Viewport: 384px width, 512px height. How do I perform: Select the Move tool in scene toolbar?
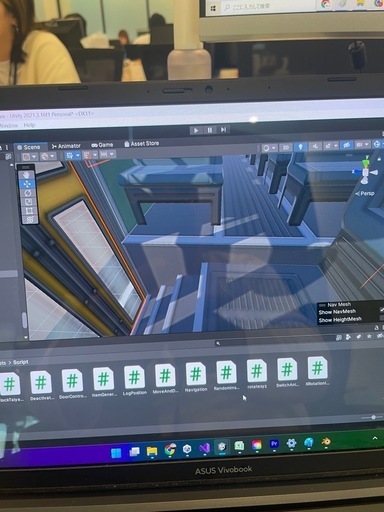click(x=27, y=184)
